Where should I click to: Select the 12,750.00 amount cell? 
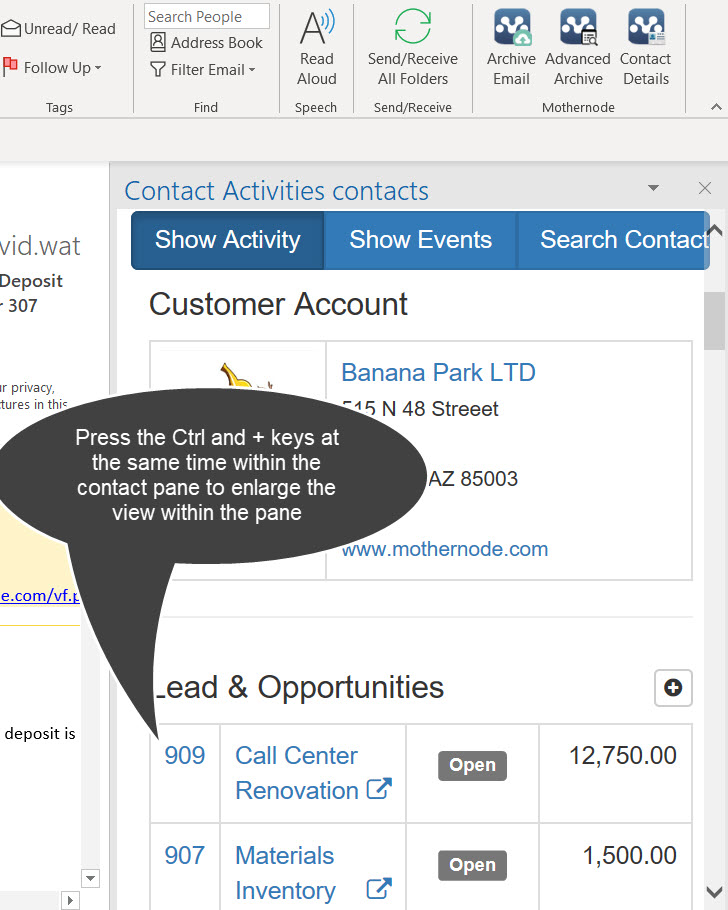tap(615, 773)
